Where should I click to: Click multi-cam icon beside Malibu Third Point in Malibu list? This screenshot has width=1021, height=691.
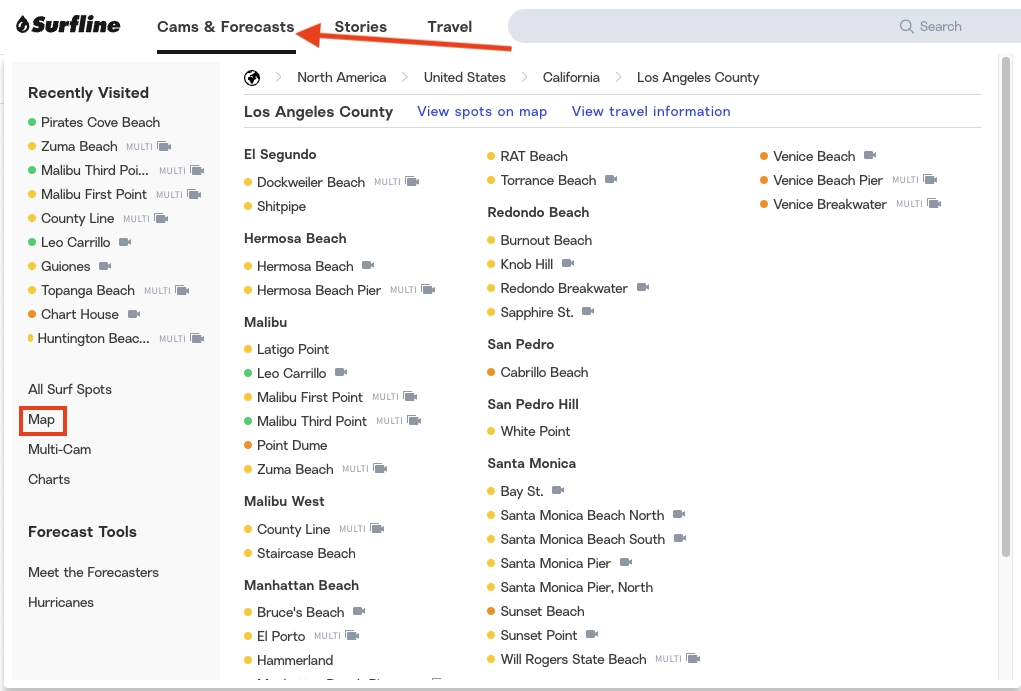(x=414, y=421)
